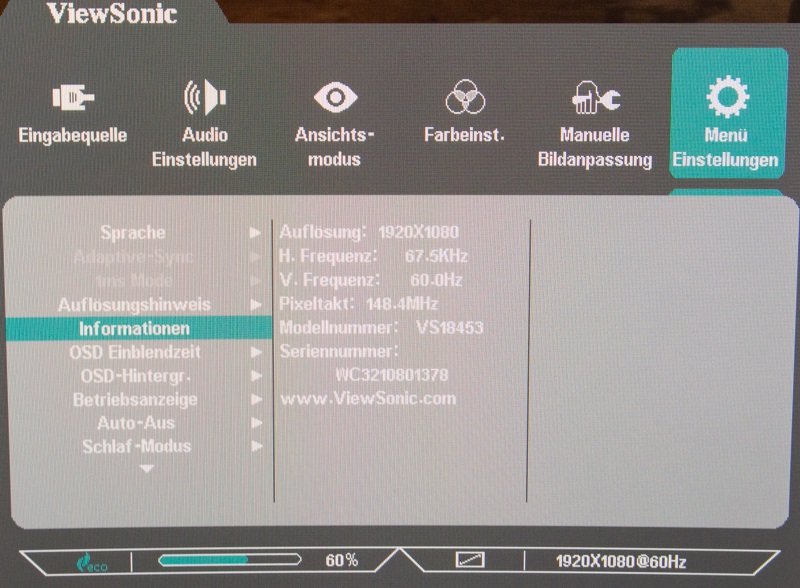
Task: Click the 60% brightness progress bar
Action: point(230,560)
